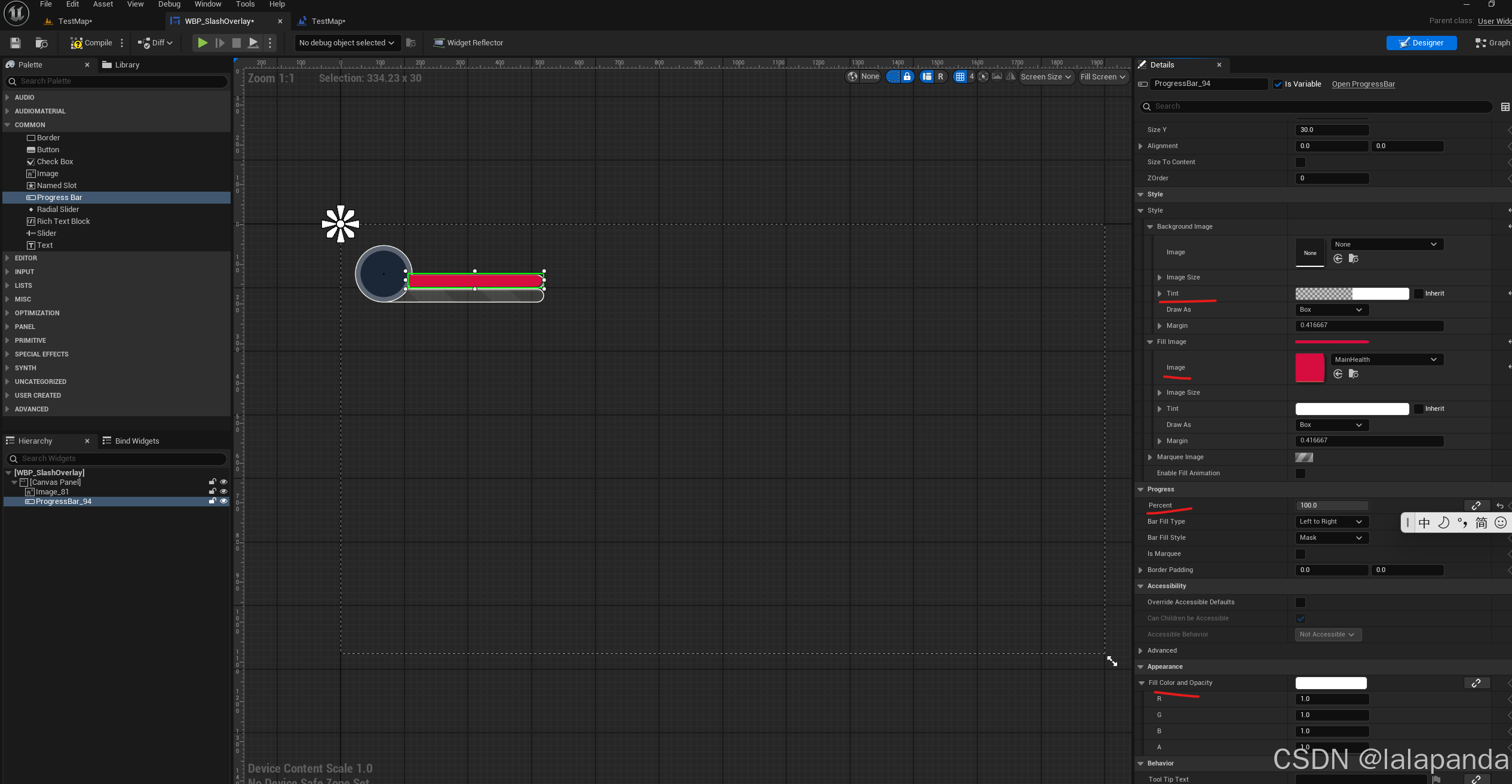This screenshot has width=1512, height=784.
Task: Open the Screen Size dropdown
Action: 1045,76
